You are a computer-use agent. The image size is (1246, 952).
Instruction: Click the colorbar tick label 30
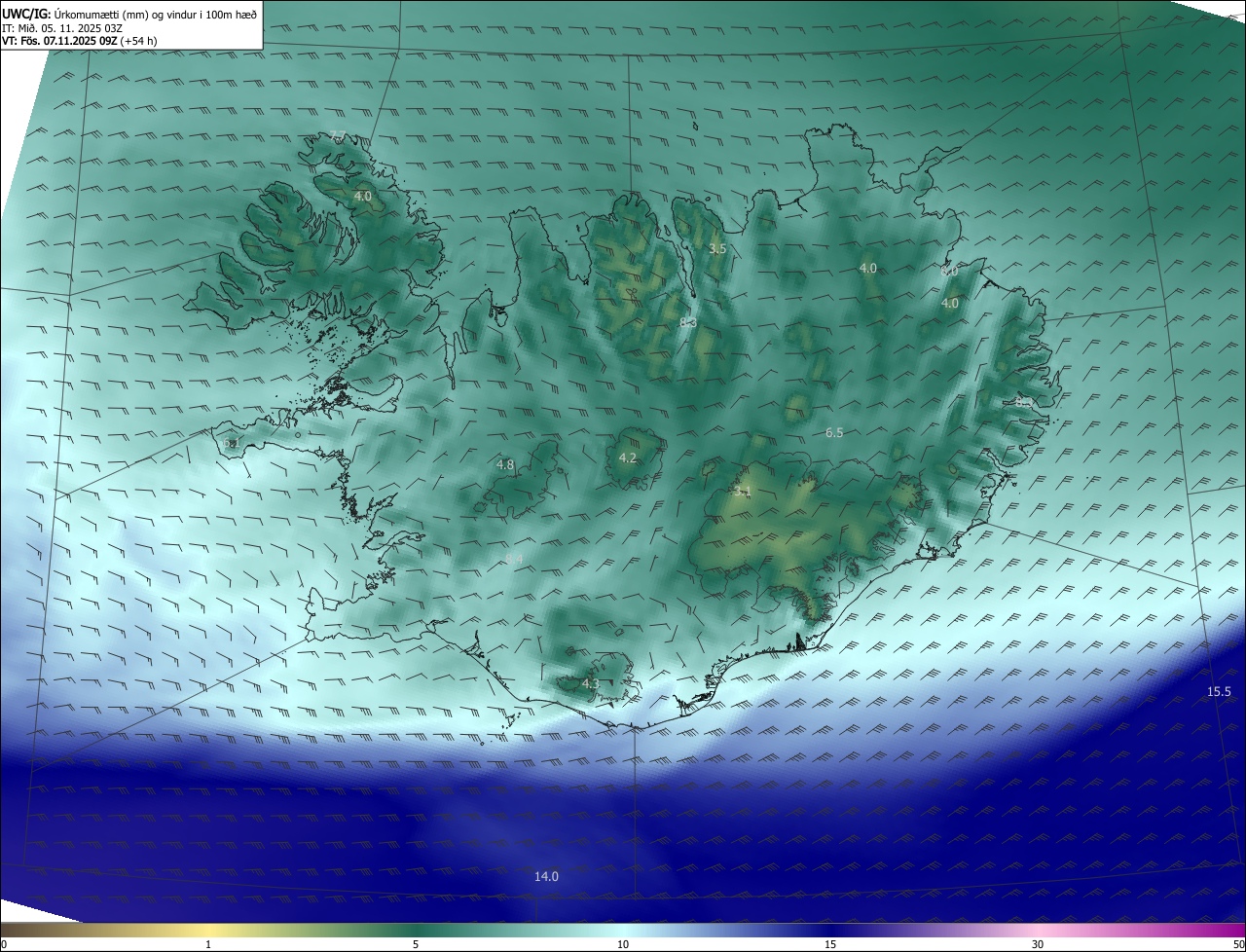[x=1038, y=944]
